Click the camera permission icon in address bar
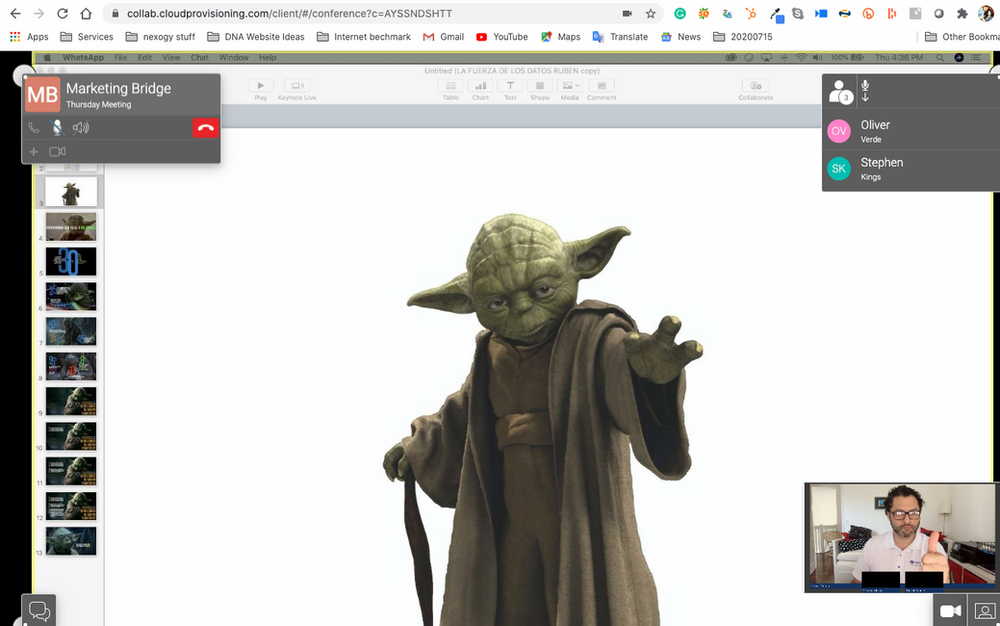1000x626 pixels. pyautogui.click(x=627, y=13)
